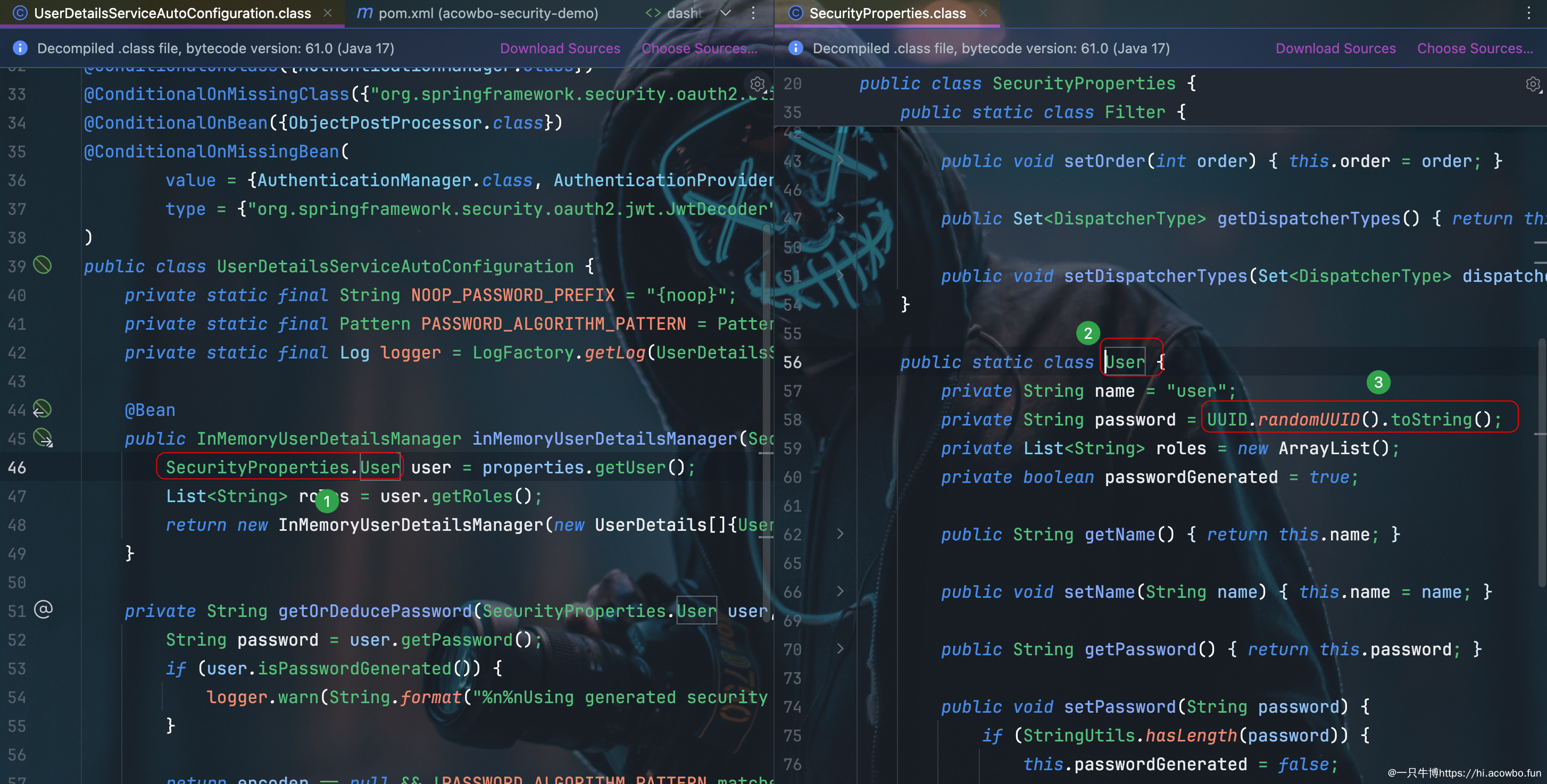1547x784 pixels.
Task: Expand folded getPassword method on line 70
Action: pos(840,649)
